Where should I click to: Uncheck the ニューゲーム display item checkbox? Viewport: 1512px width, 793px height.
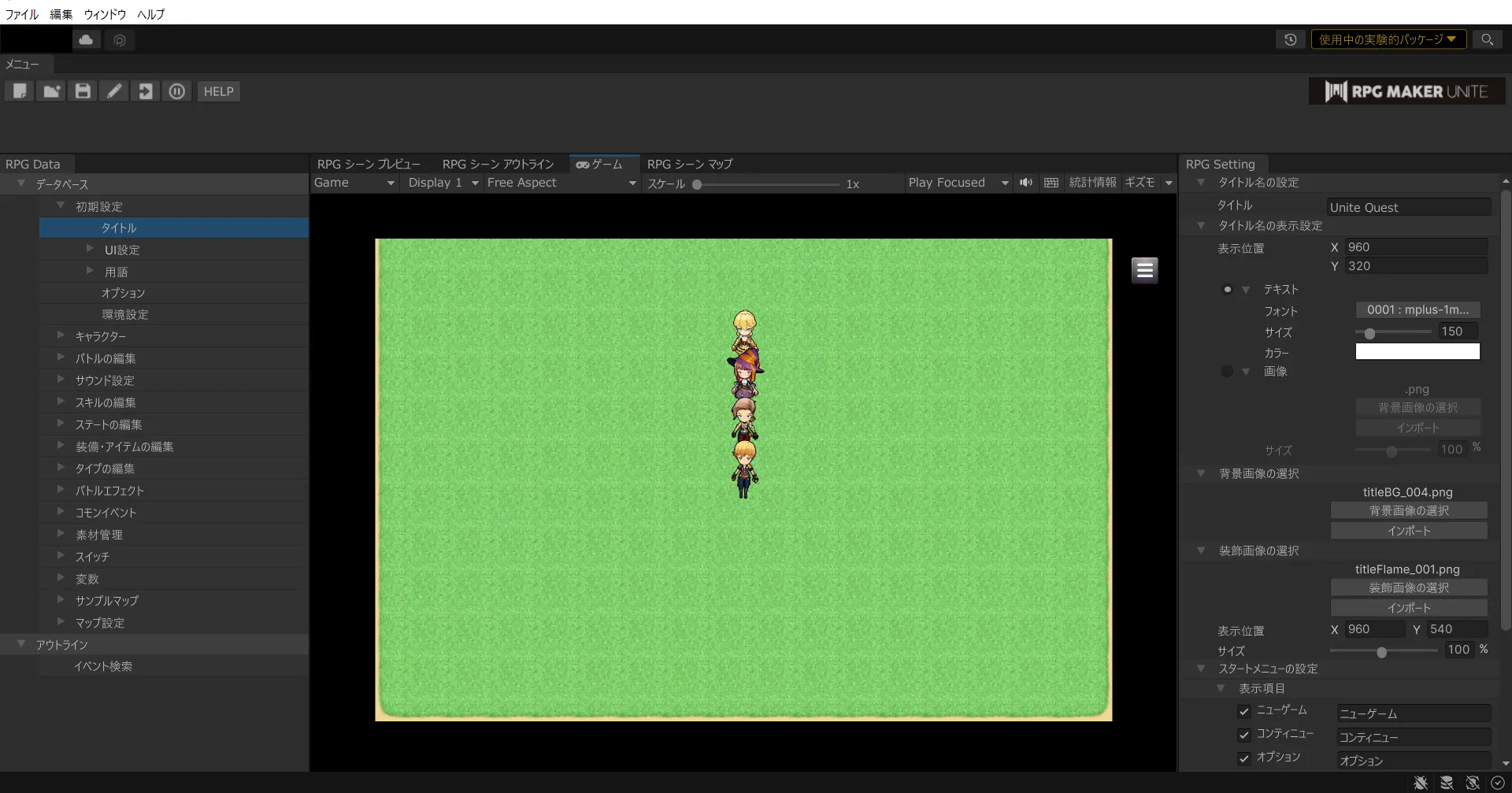pos(1244,711)
